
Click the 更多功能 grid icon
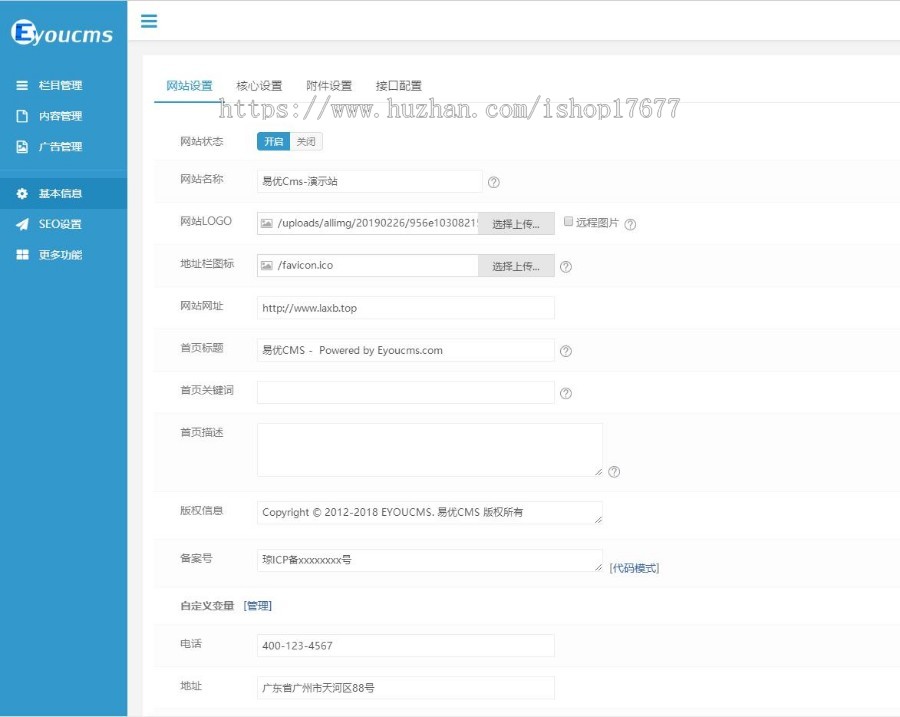tap(22, 254)
